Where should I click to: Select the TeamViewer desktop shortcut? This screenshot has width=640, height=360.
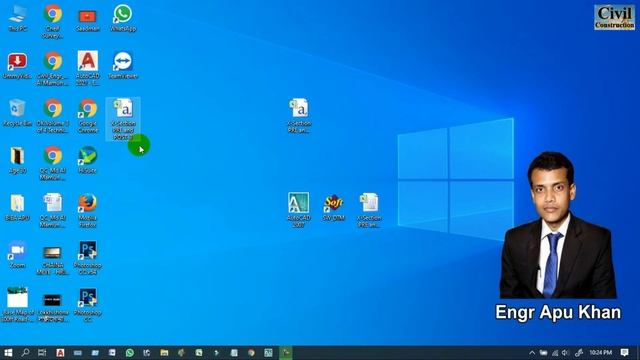coord(123,65)
